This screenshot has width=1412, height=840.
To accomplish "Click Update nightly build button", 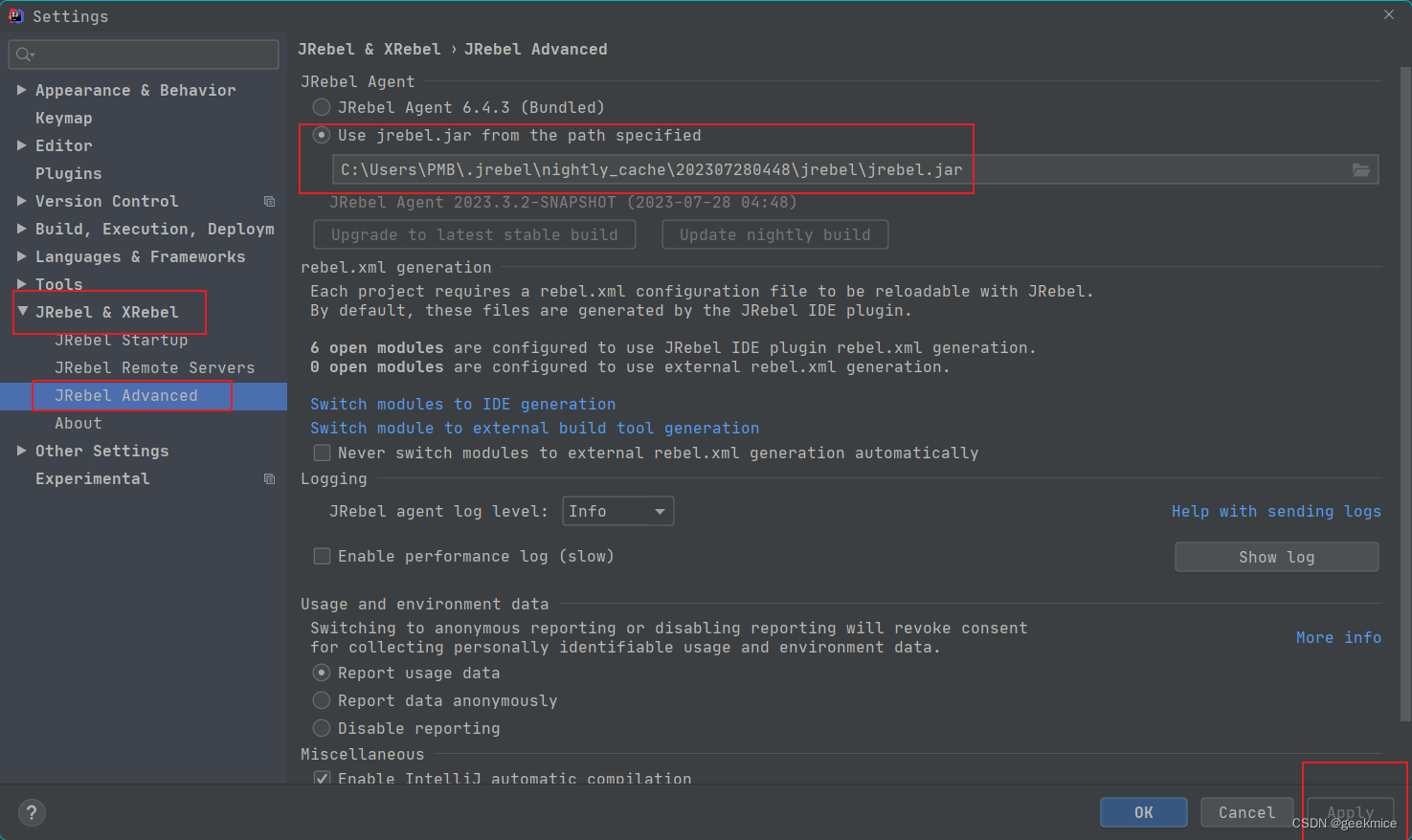I will (775, 234).
